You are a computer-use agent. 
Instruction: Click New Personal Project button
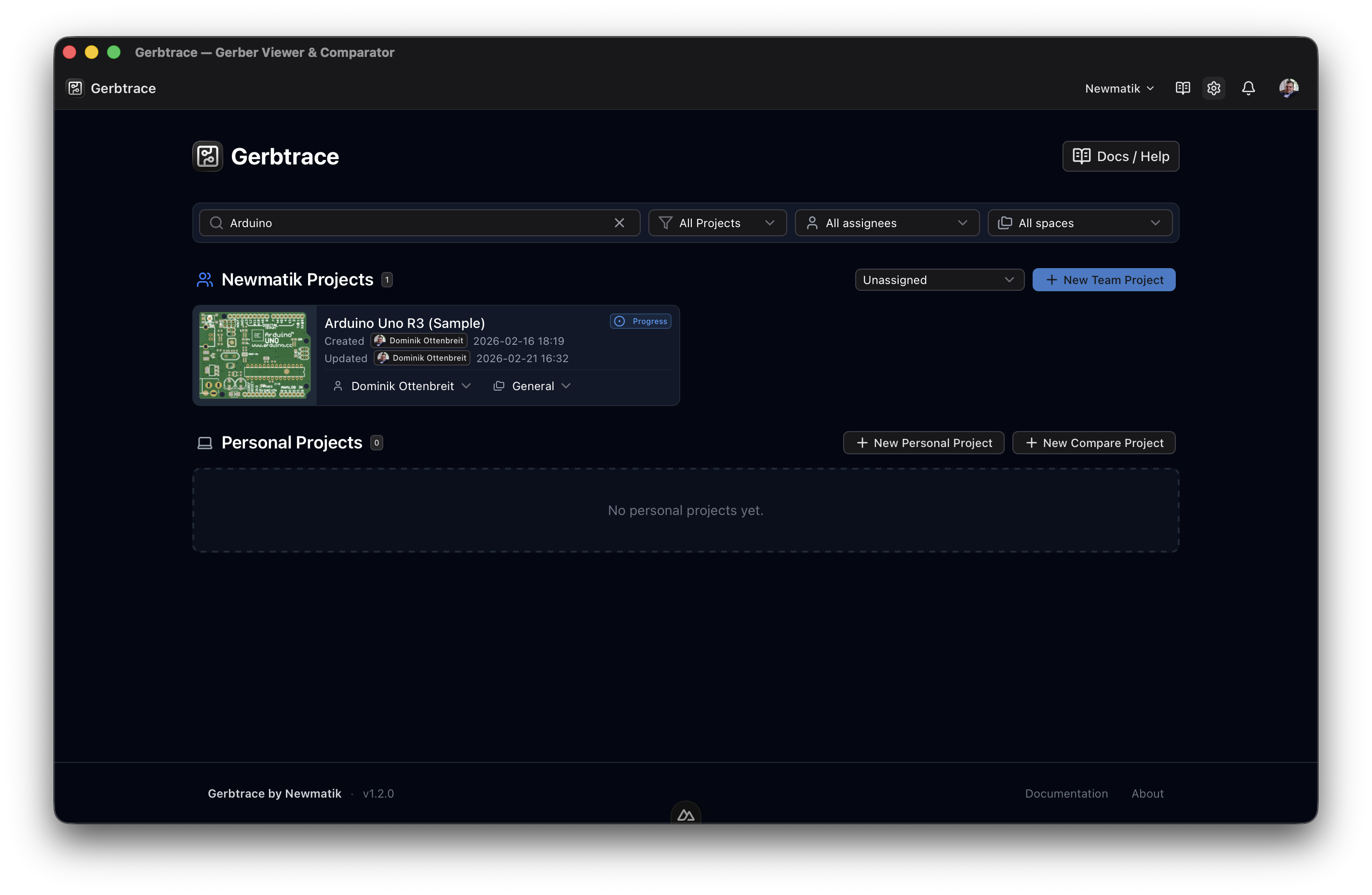924,443
